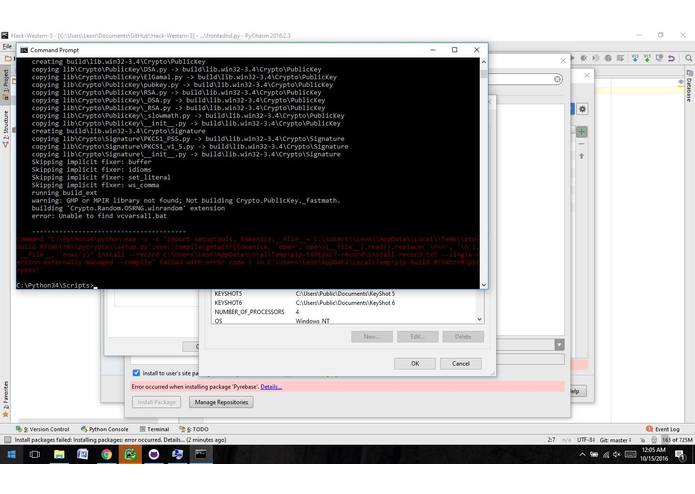This screenshot has height=494, width=695.
Task: Open the Version Control tool tab
Action: click(x=43, y=429)
